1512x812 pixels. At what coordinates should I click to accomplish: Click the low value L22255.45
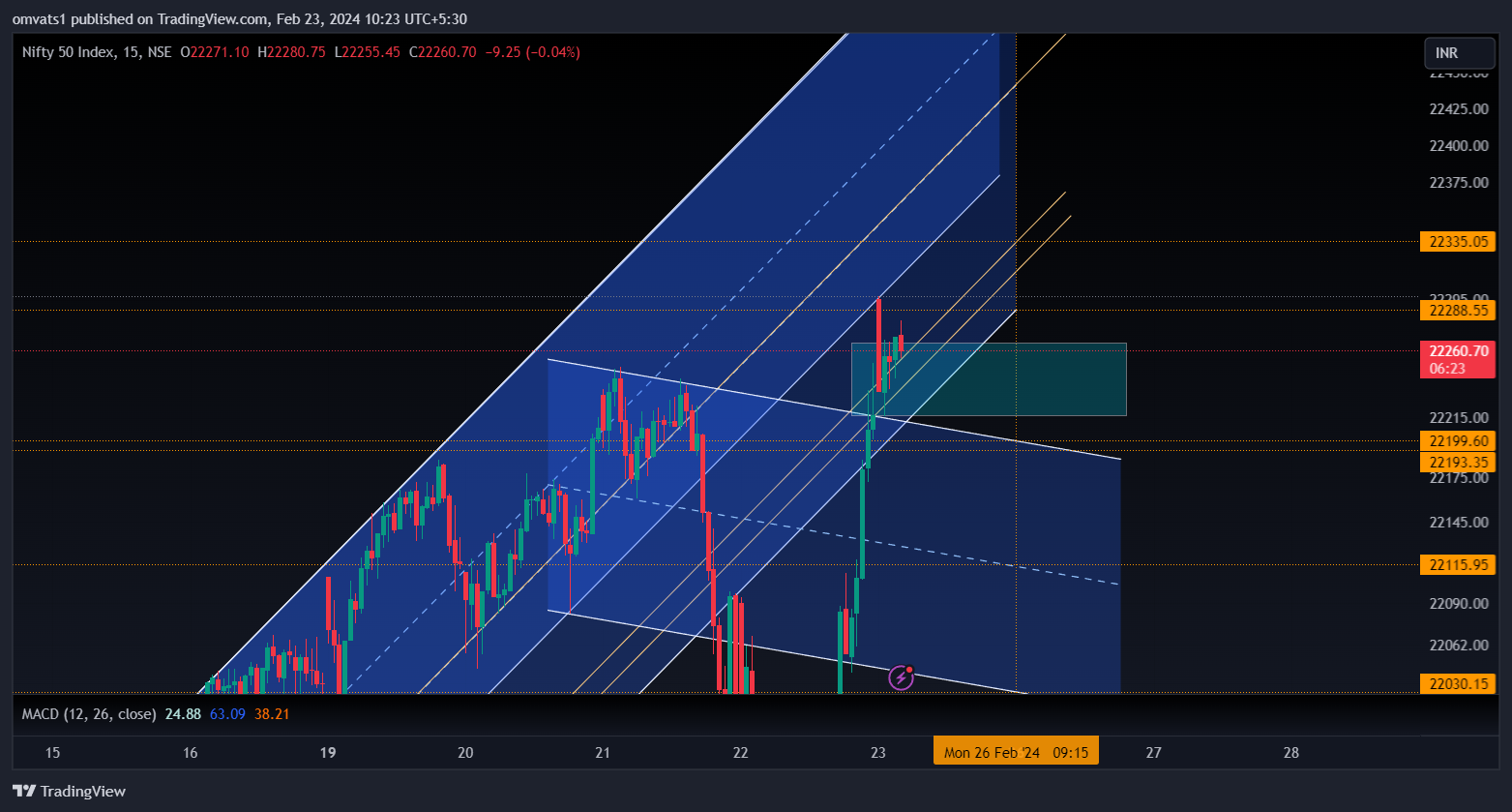367,52
